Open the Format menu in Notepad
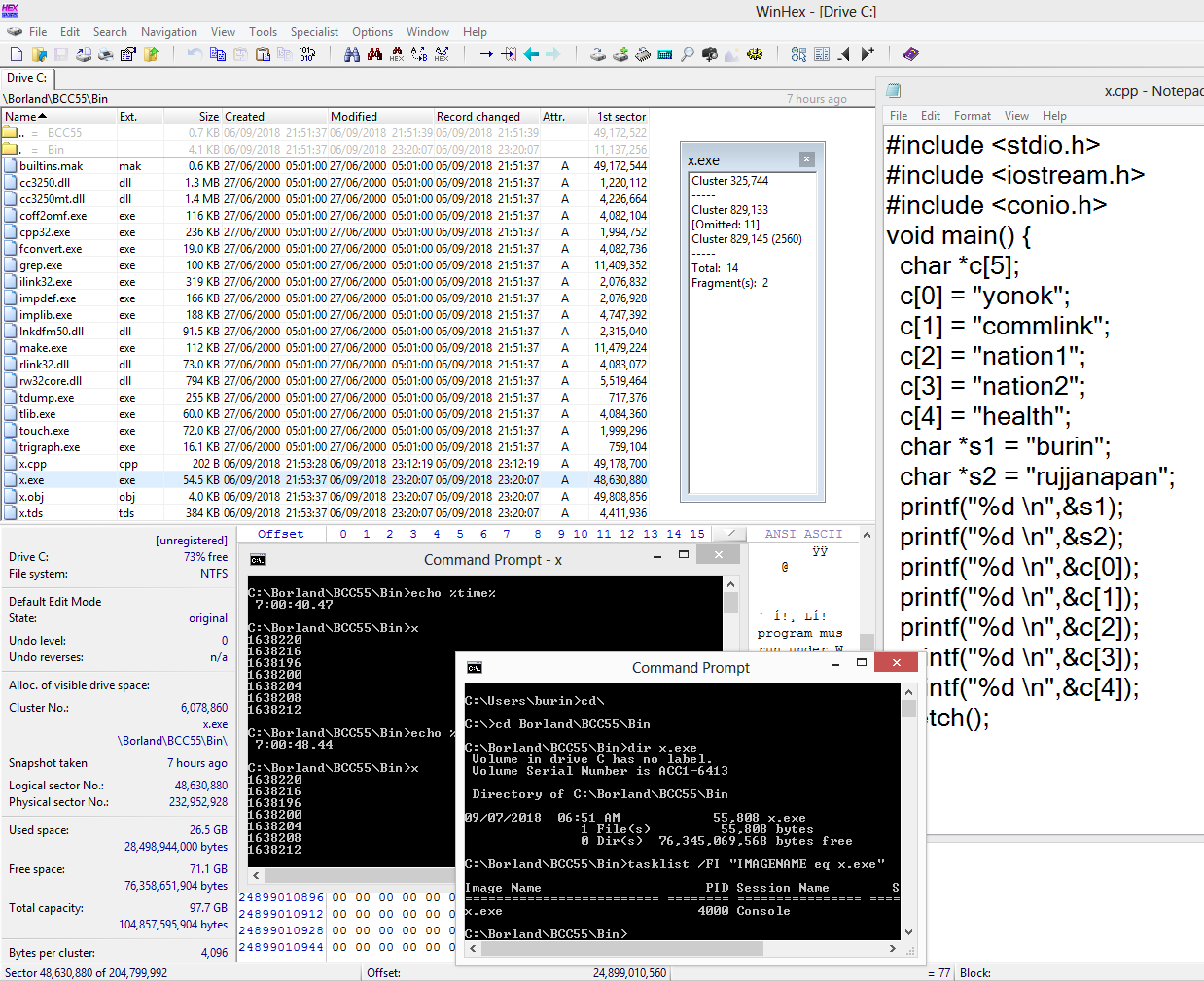 tap(972, 116)
